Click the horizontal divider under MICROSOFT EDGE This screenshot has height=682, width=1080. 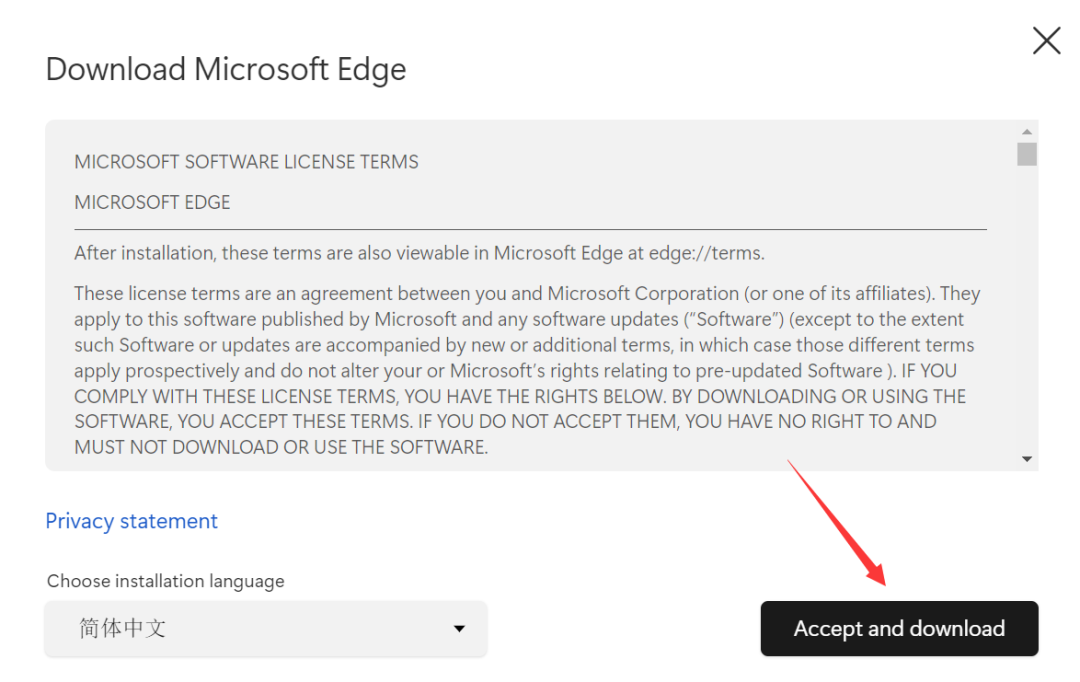tap(530, 229)
